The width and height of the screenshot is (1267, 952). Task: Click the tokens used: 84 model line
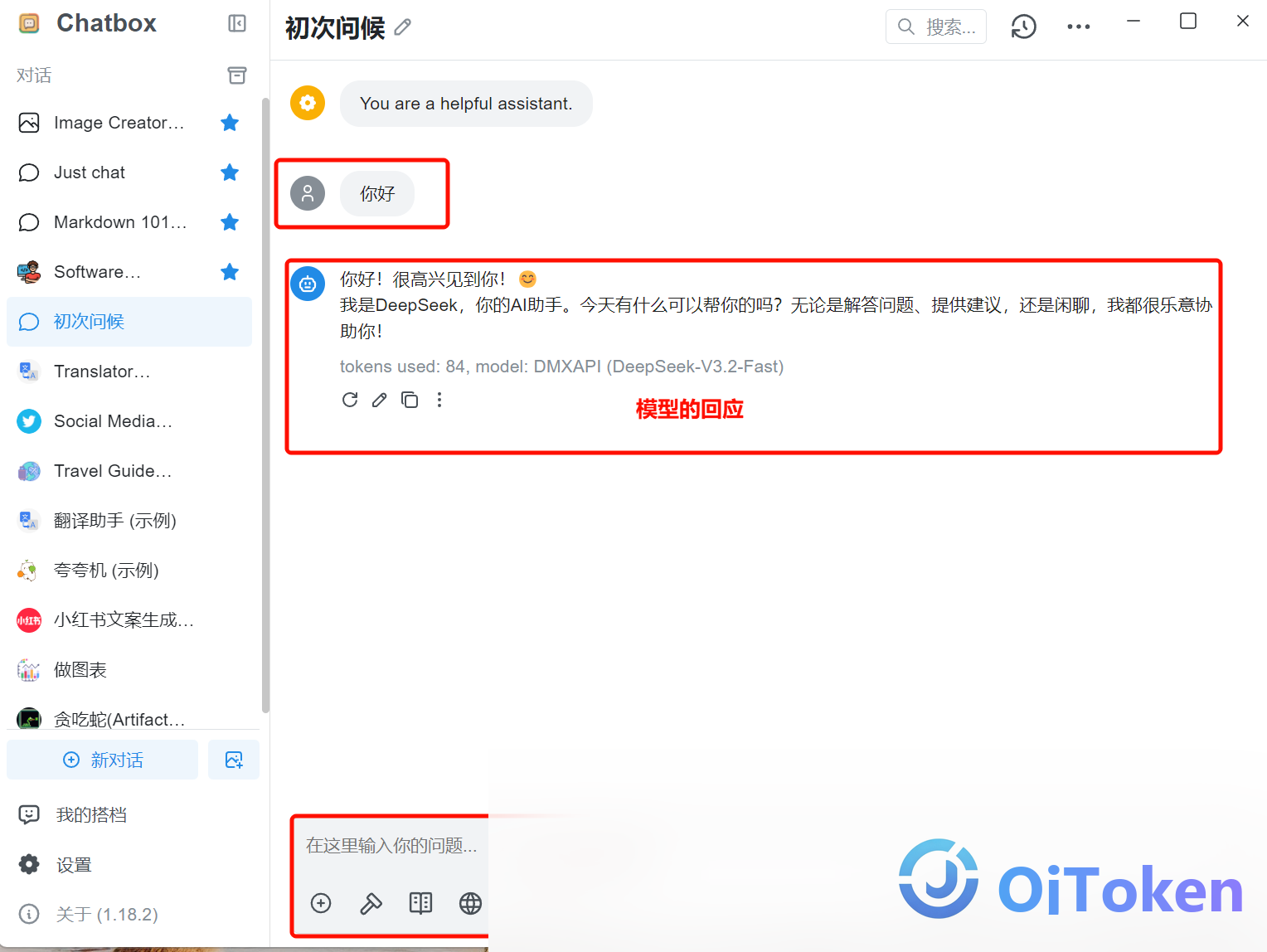(561, 367)
